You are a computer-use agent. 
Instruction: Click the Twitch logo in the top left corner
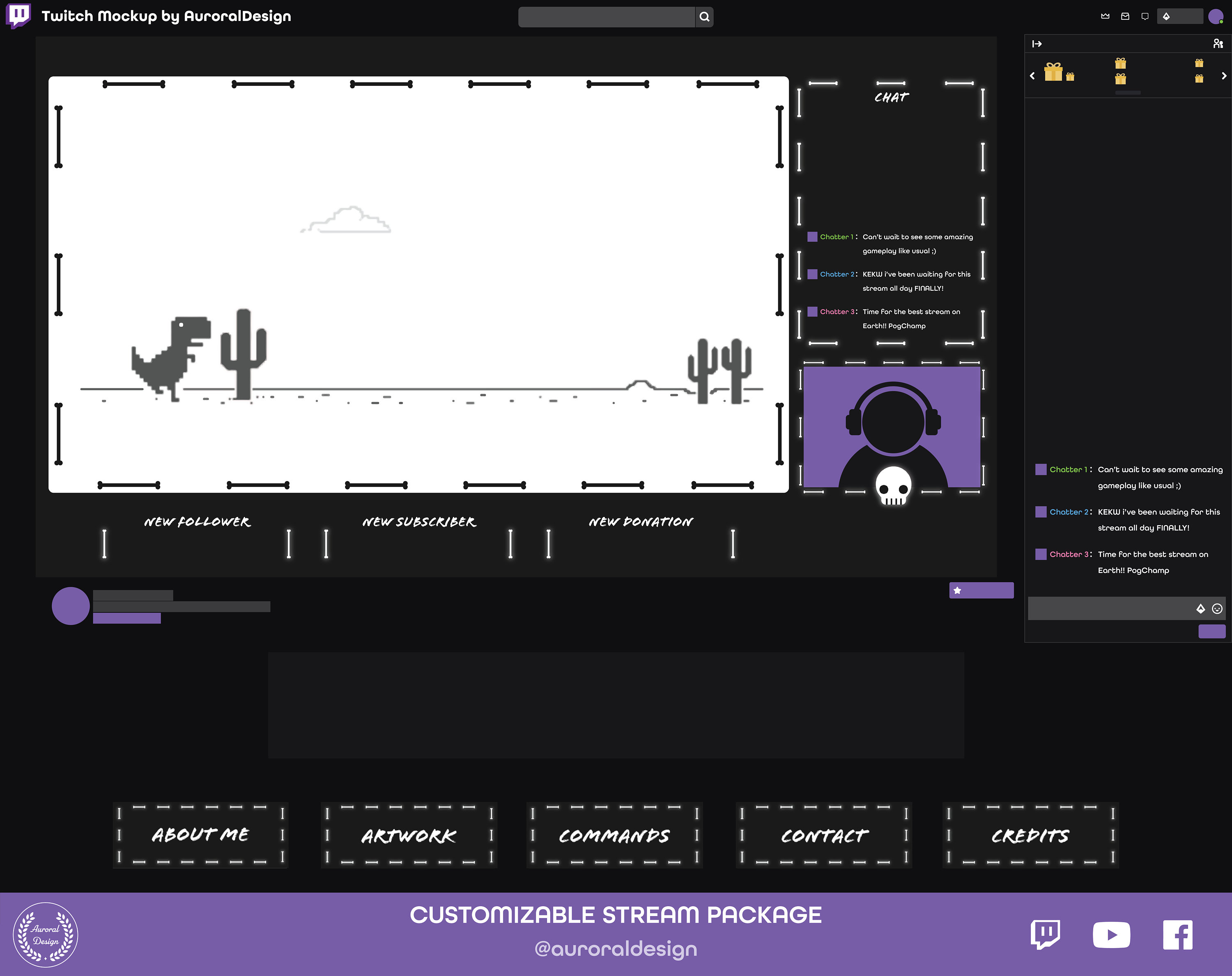click(19, 16)
